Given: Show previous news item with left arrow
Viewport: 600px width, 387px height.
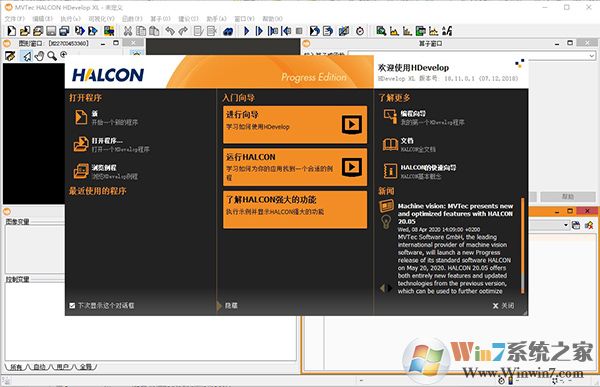Looking at the screenshot, I should tap(382, 288).
